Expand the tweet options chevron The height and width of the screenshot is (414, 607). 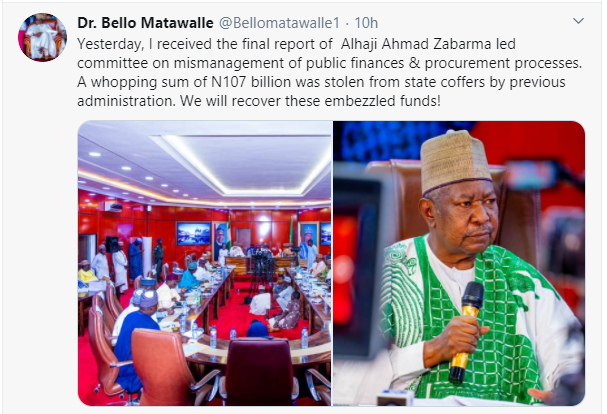578,21
